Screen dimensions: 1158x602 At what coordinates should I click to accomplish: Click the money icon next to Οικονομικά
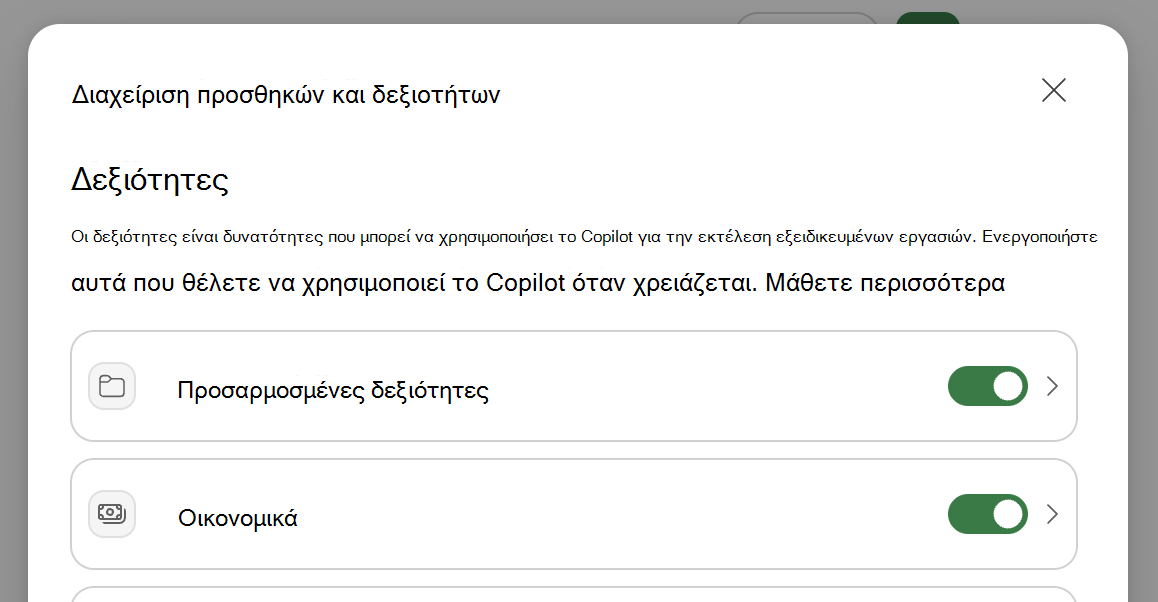point(112,513)
